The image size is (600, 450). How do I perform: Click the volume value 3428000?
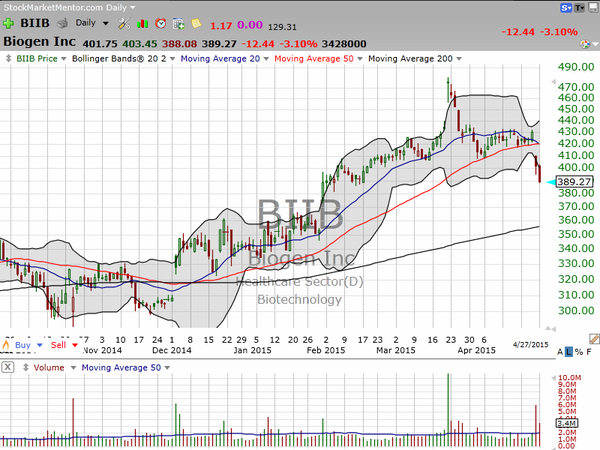[x=344, y=44]
